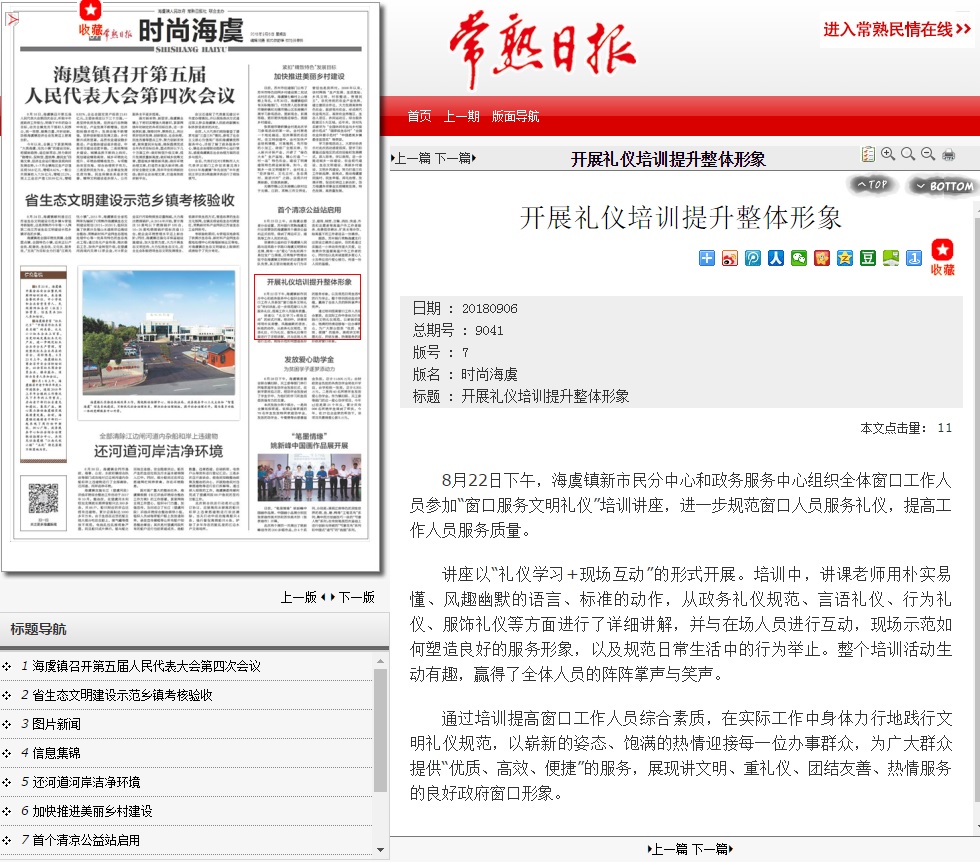The image size is (980, 862).
Task: Click the large article headline 开展礼仪培训提升整体形象
Action: pos(681,218)
